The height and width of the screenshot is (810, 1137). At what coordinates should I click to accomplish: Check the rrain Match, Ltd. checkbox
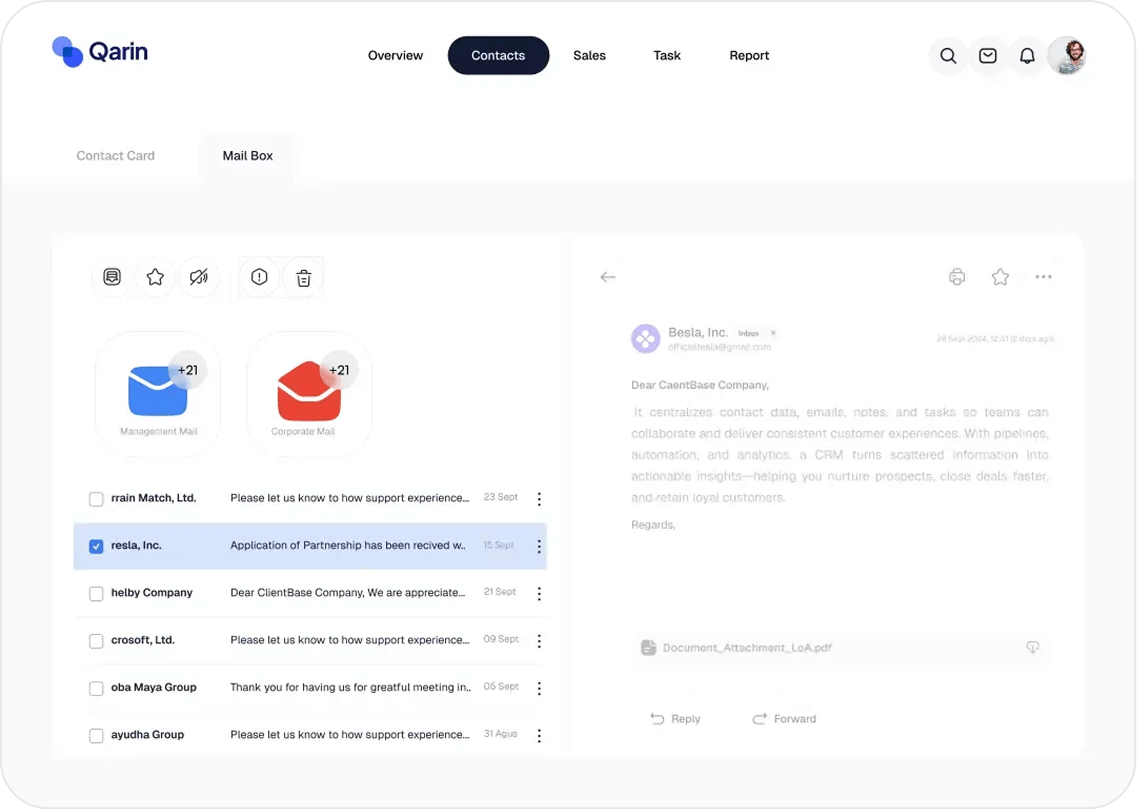pos(96,499)
